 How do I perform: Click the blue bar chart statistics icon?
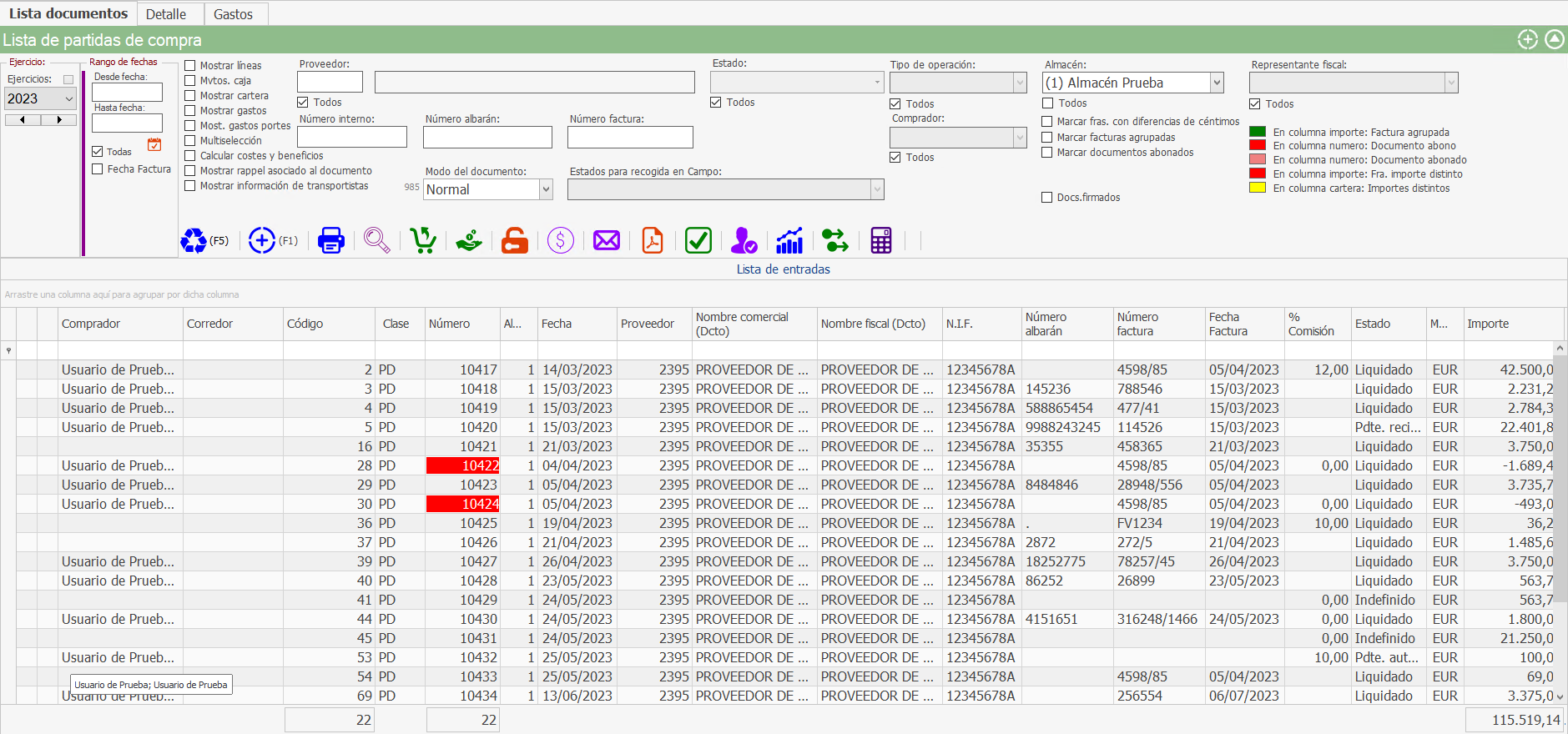tap(789, 241)
